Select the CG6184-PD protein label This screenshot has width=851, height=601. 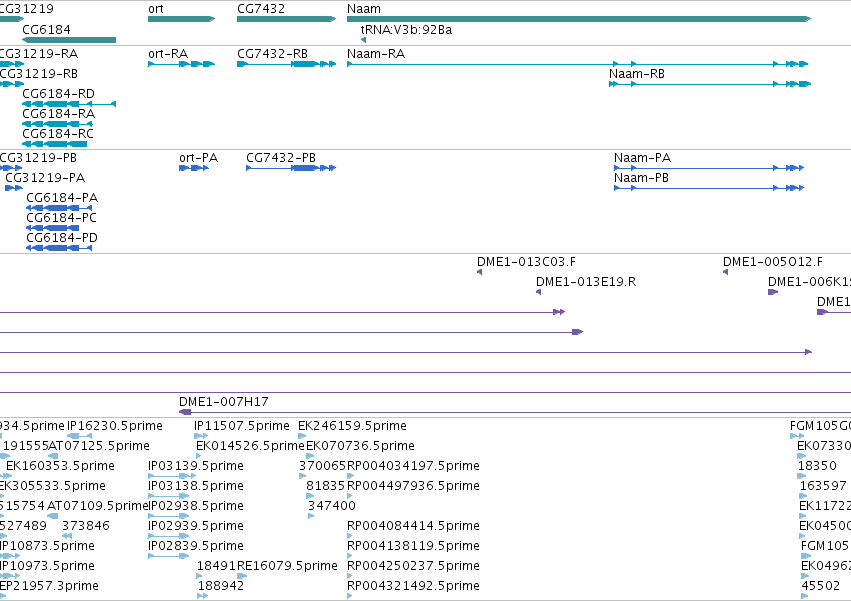[62, 238]
